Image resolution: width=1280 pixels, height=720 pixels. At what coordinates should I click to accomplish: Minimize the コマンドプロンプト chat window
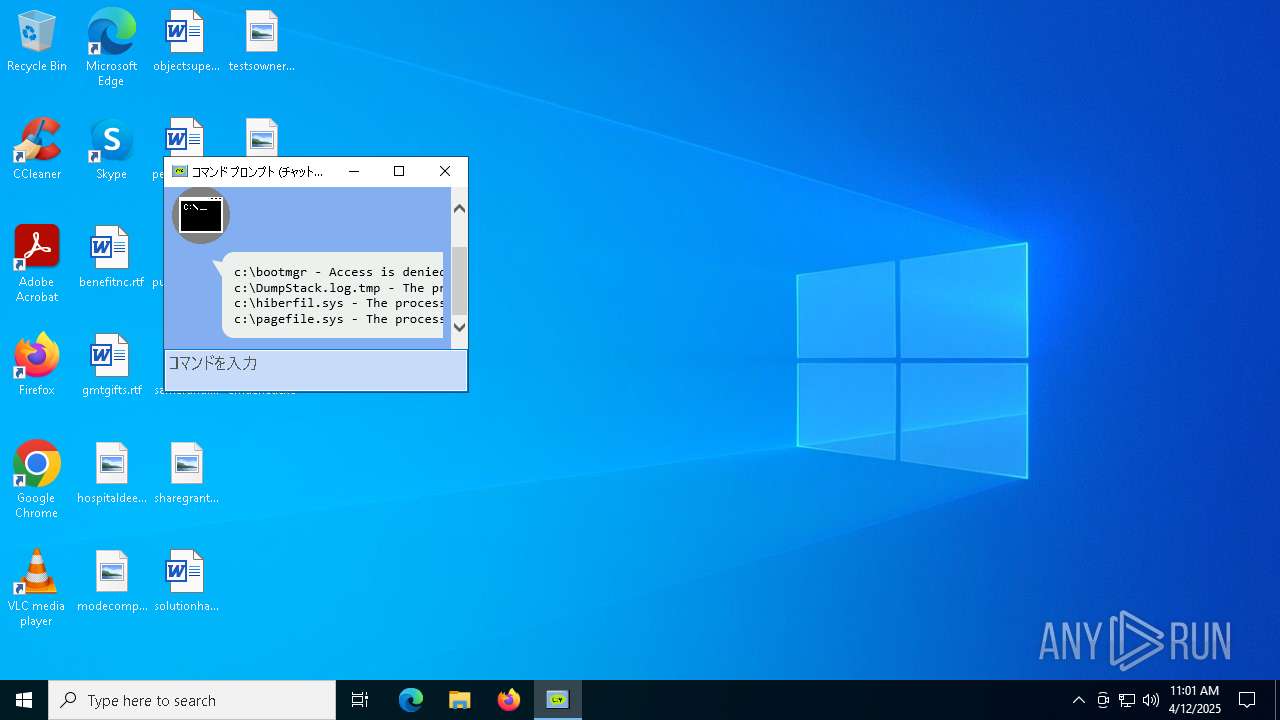[353, 171]
